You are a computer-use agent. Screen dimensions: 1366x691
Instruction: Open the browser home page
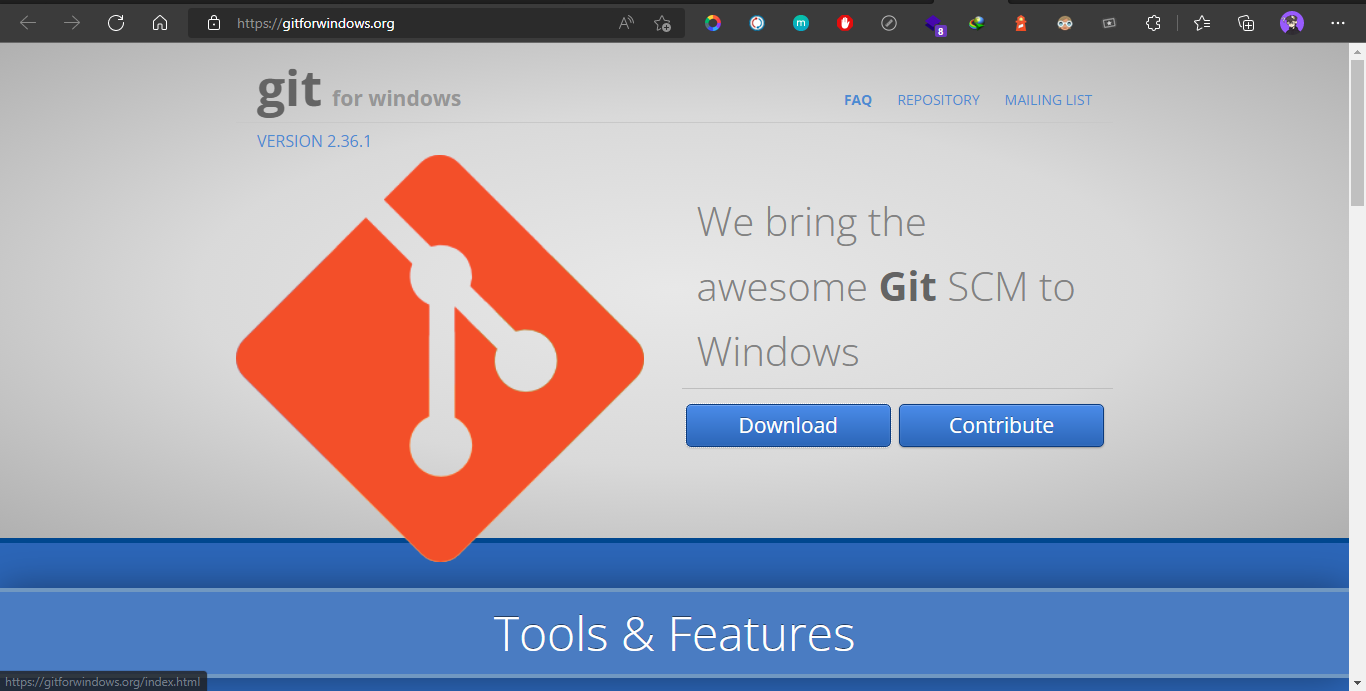point(160,23)
